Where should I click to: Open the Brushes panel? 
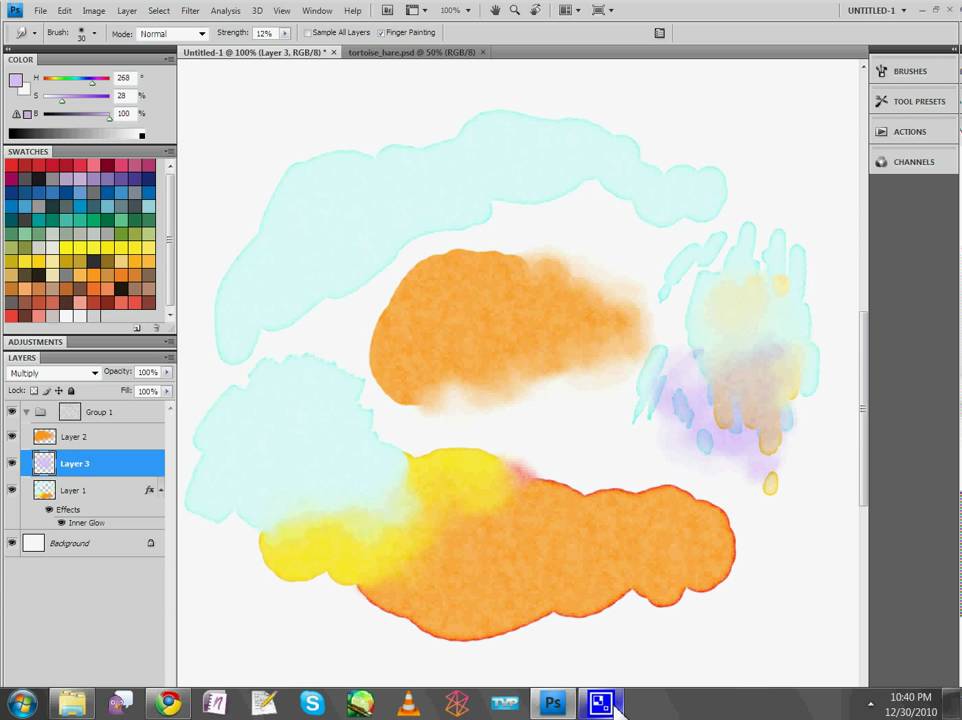[909, 71]
